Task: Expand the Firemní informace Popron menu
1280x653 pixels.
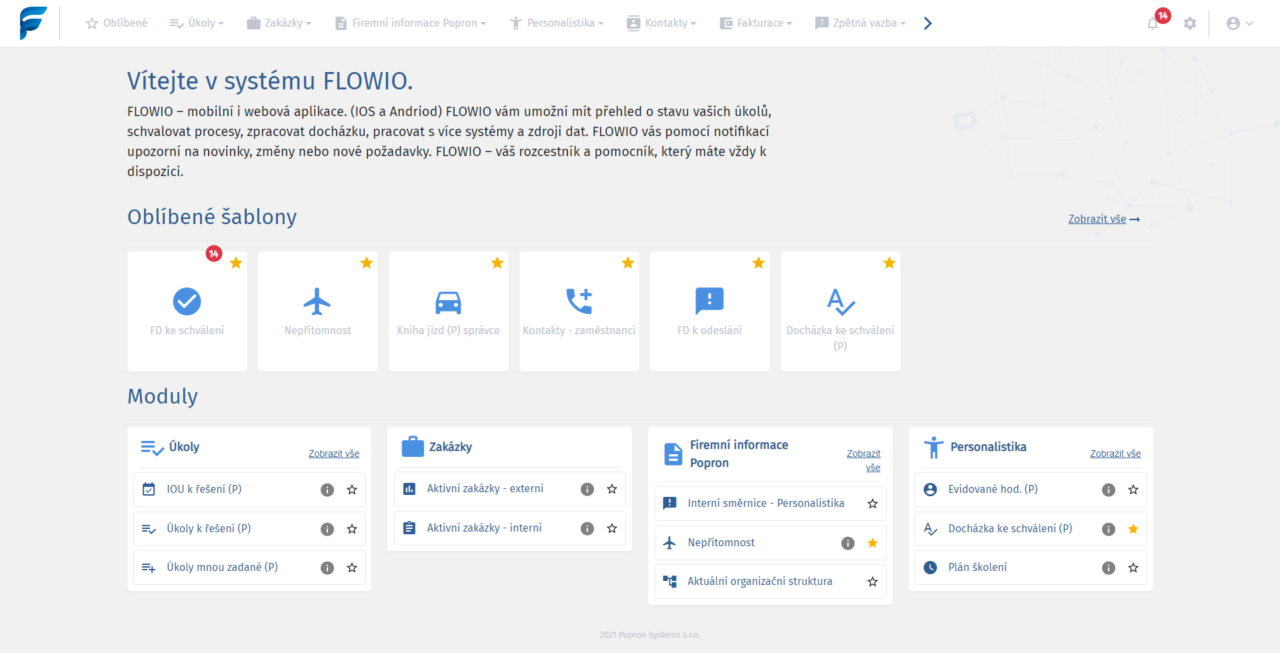Action: [410, 23]
